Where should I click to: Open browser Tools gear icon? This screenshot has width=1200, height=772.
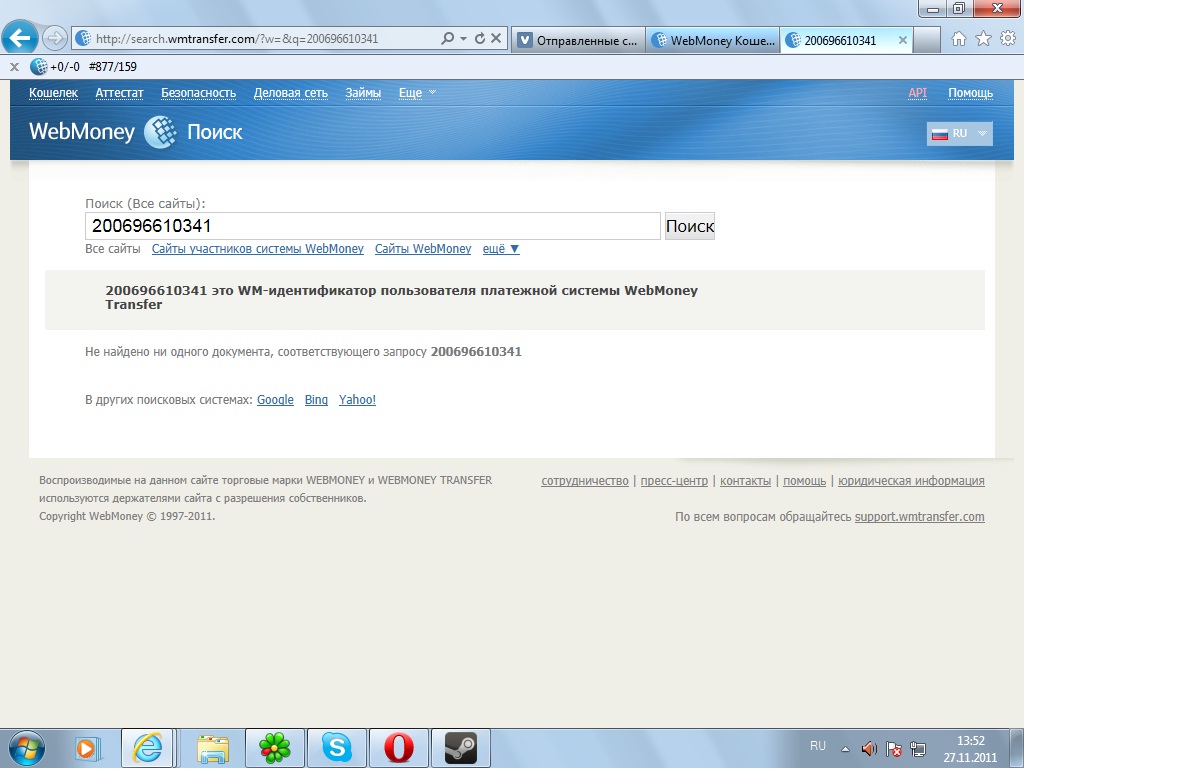pos(1008,39)
